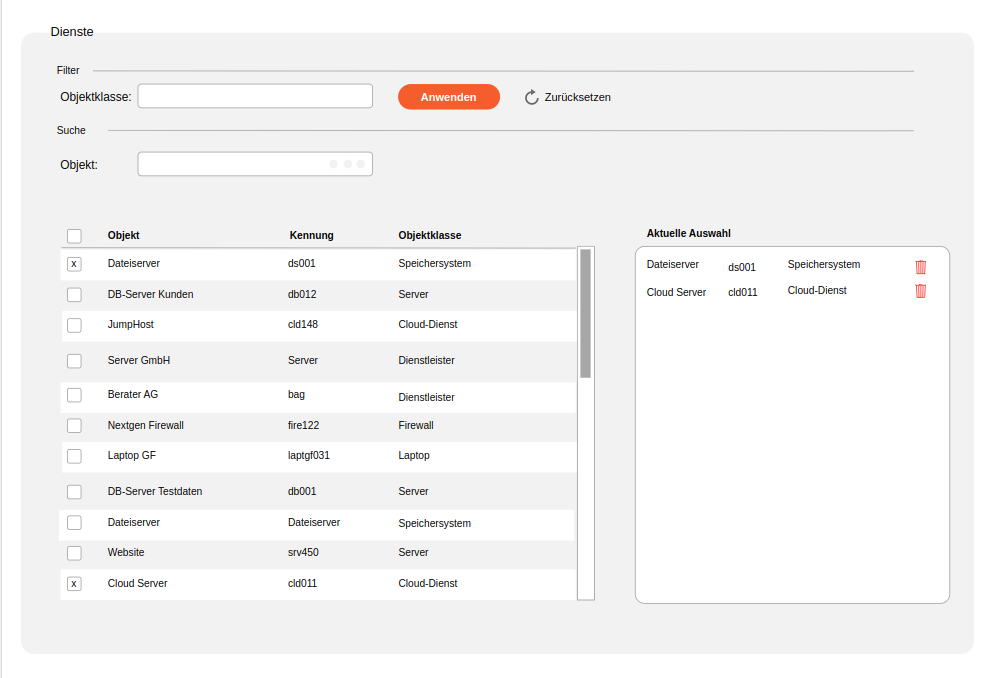Viewport: 994px width, 678px height.
Task: Click the 'JumpHost' object name
Action: pos(131,324)
